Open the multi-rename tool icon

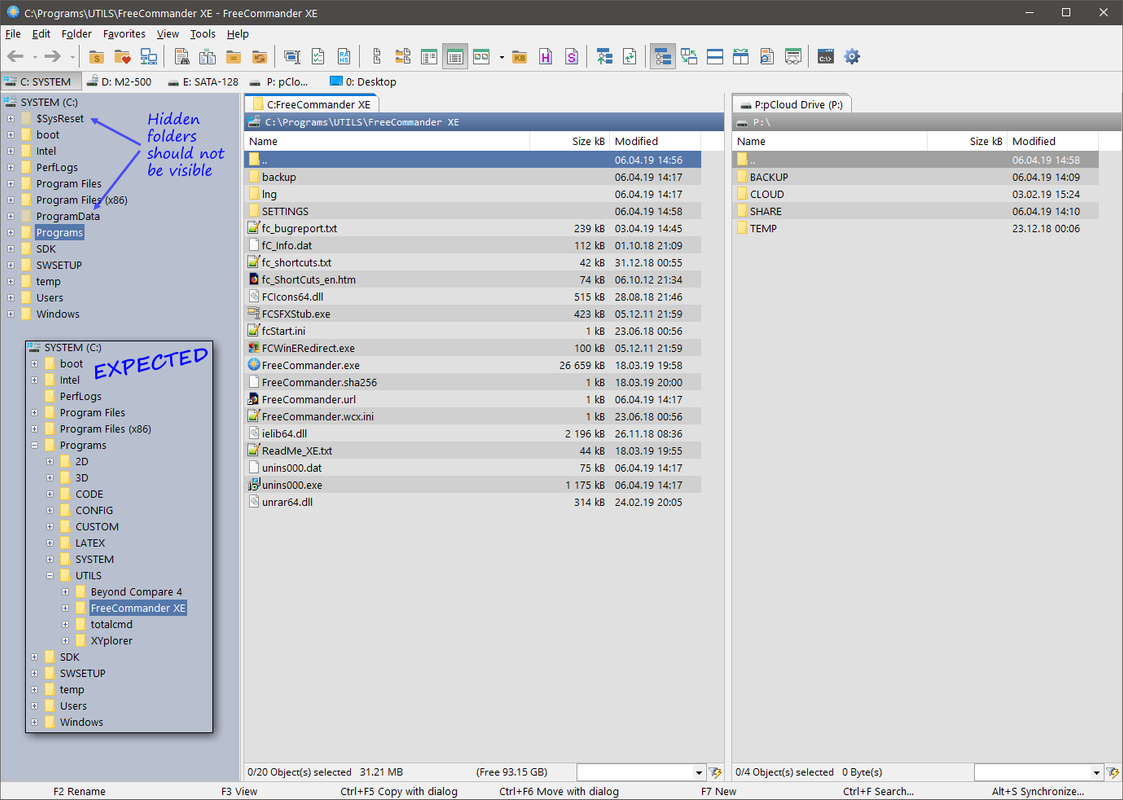[292, 57]
